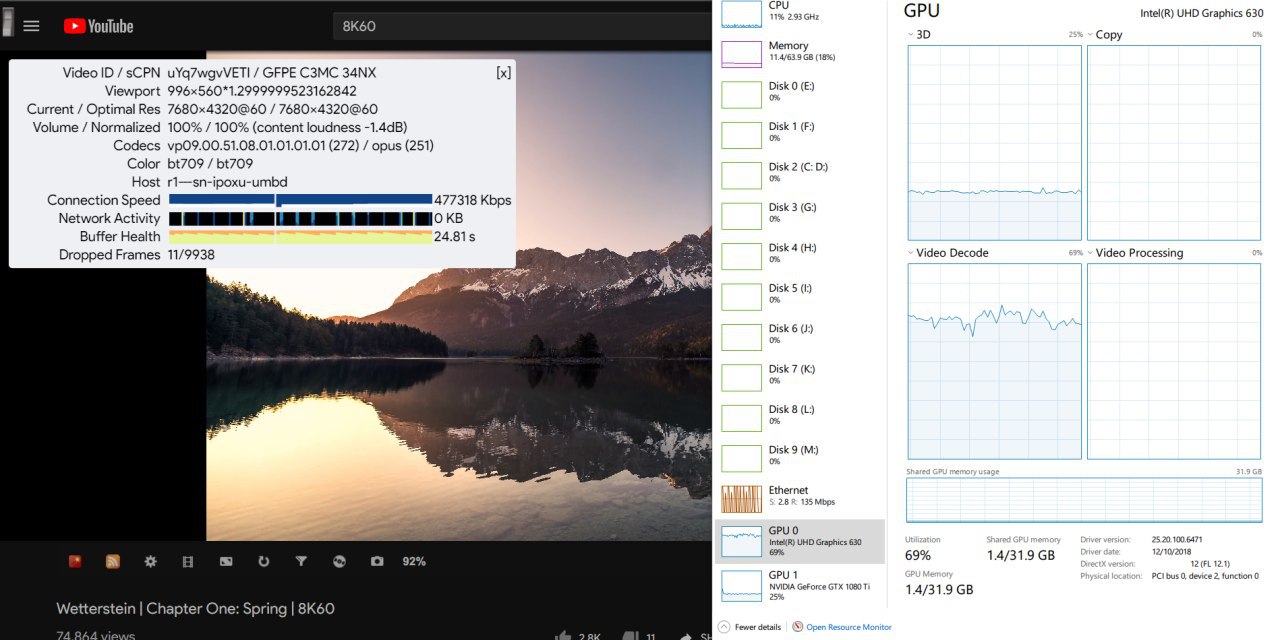Open the gear settings icon under the video
The width and height of the screenshot is (1280, 640).
pos(151,562)
